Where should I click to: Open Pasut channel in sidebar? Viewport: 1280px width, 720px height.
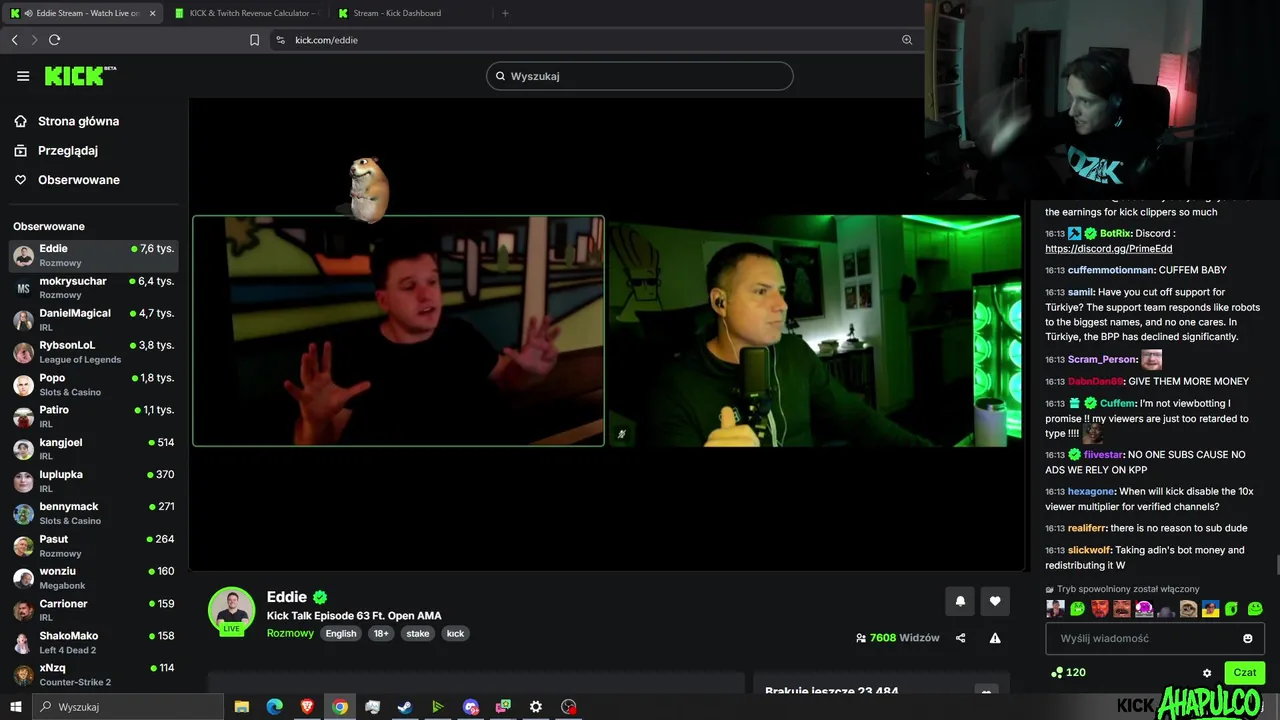(94, 546)
